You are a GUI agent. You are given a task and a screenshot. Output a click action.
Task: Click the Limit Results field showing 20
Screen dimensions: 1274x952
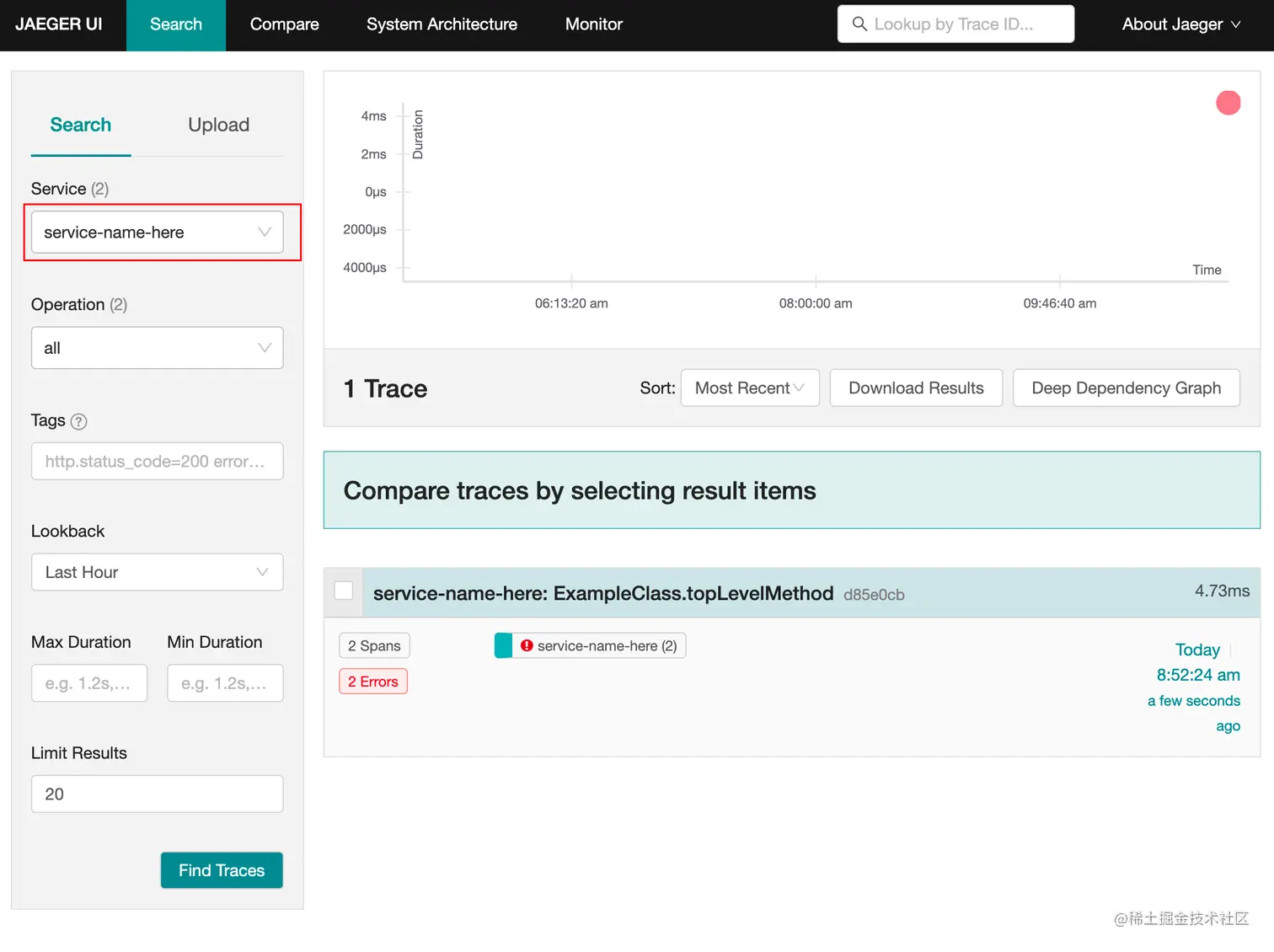click(158, 794)
